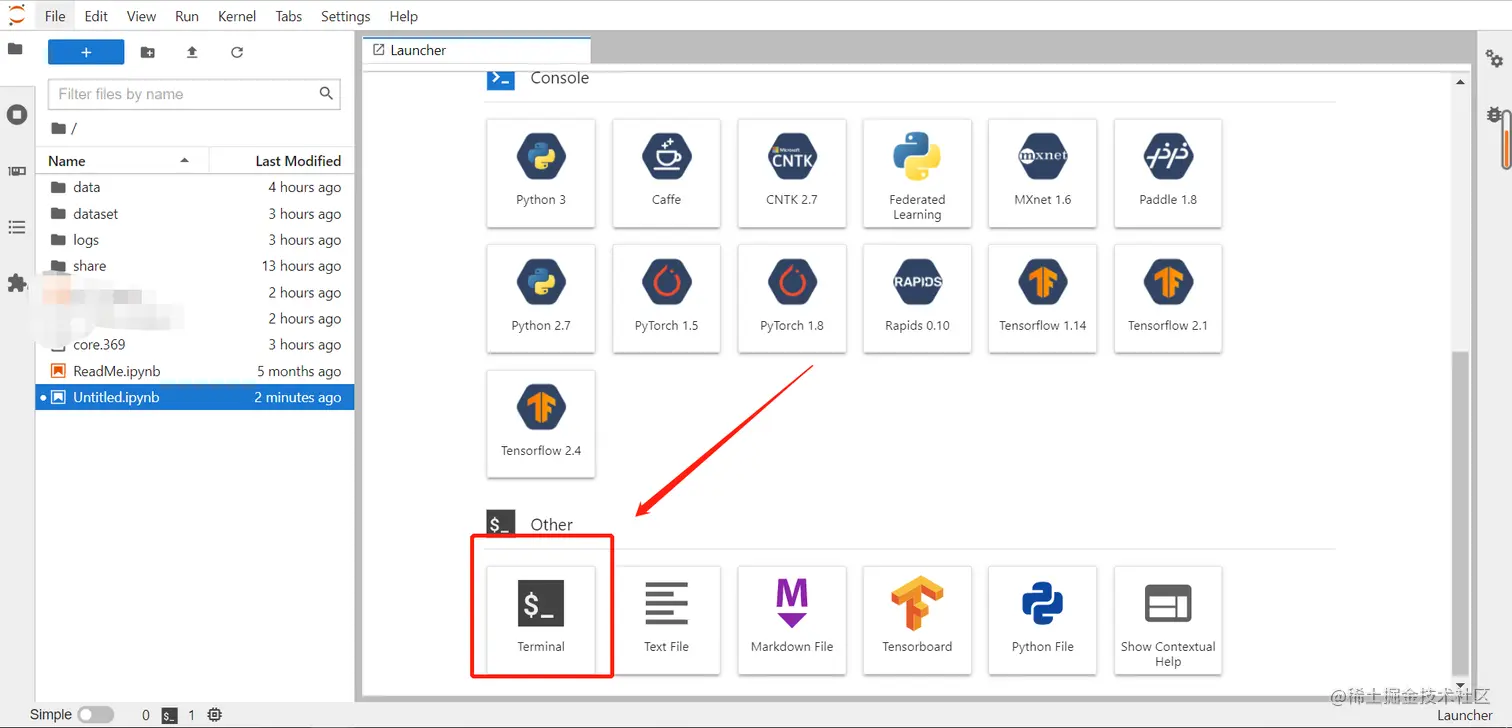Viewport: 1512px width, 728px height.
Task: Sort files by Name column header
Action: [x=122, y=160]
